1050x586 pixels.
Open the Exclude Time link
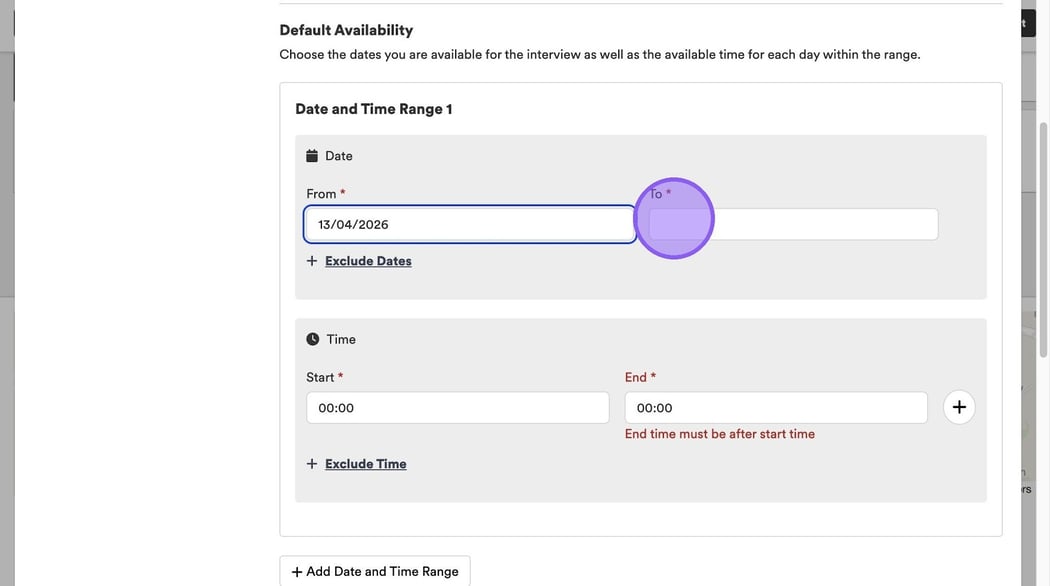click(x=365, y=464)
